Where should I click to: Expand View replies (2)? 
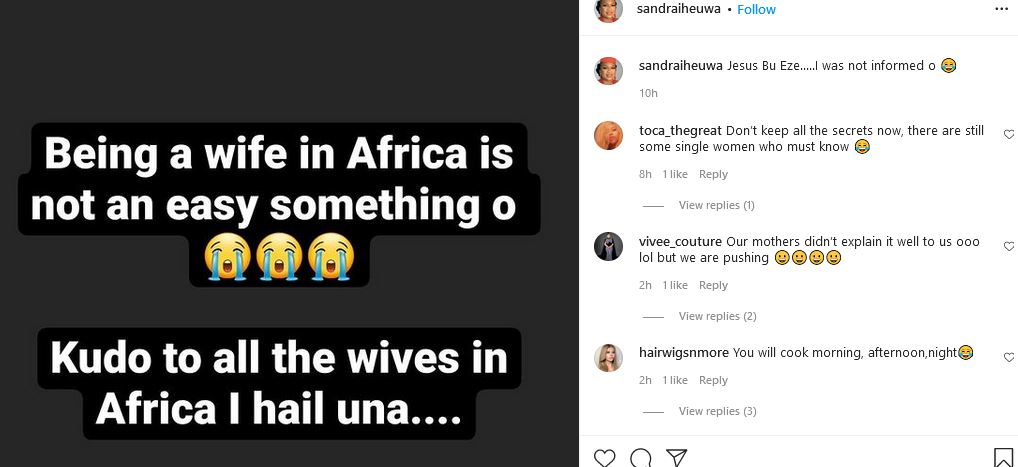tap(716, 316)
